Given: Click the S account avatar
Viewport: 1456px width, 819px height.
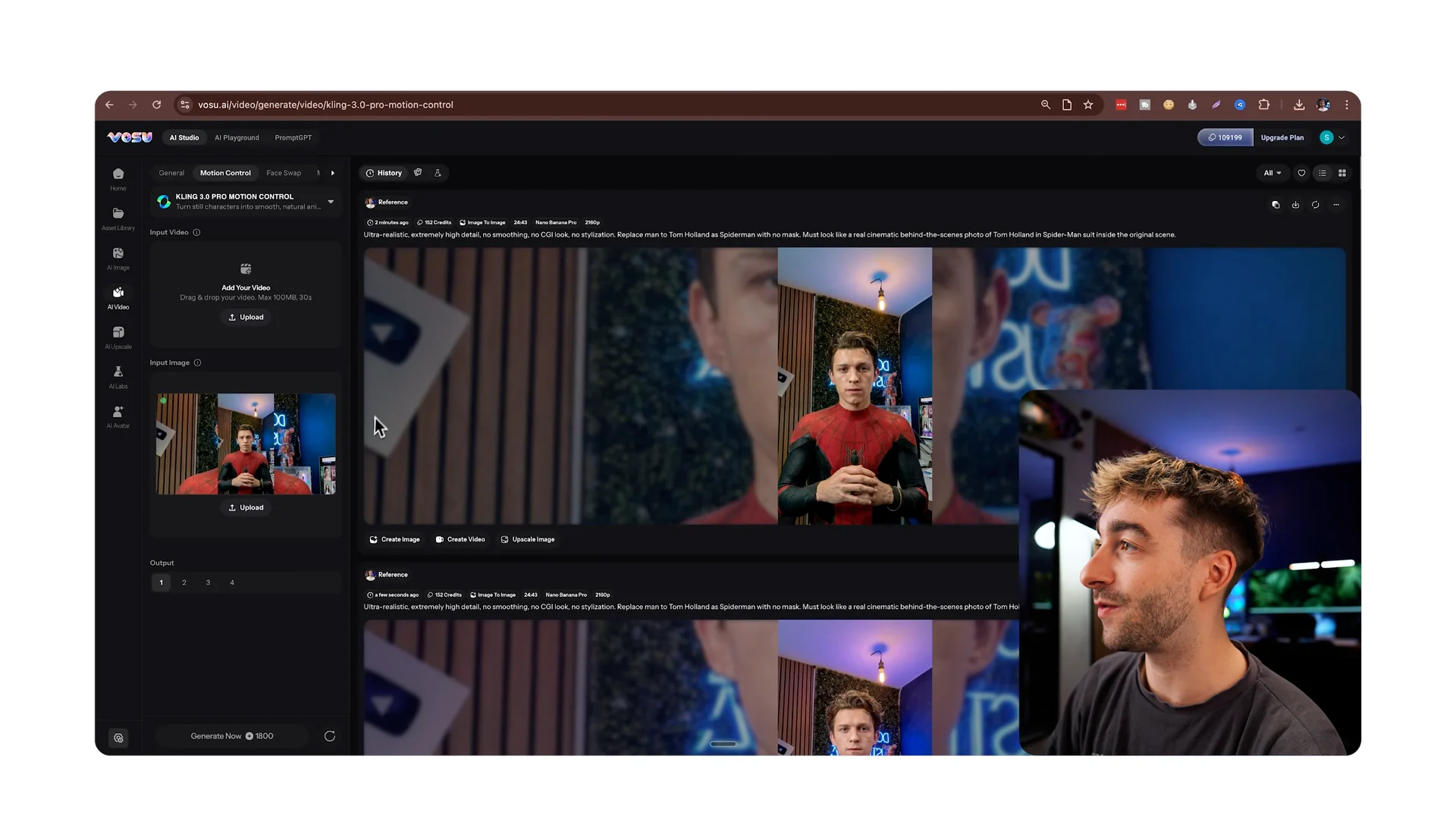Looking at the screenshot, I should point(1326,138).
